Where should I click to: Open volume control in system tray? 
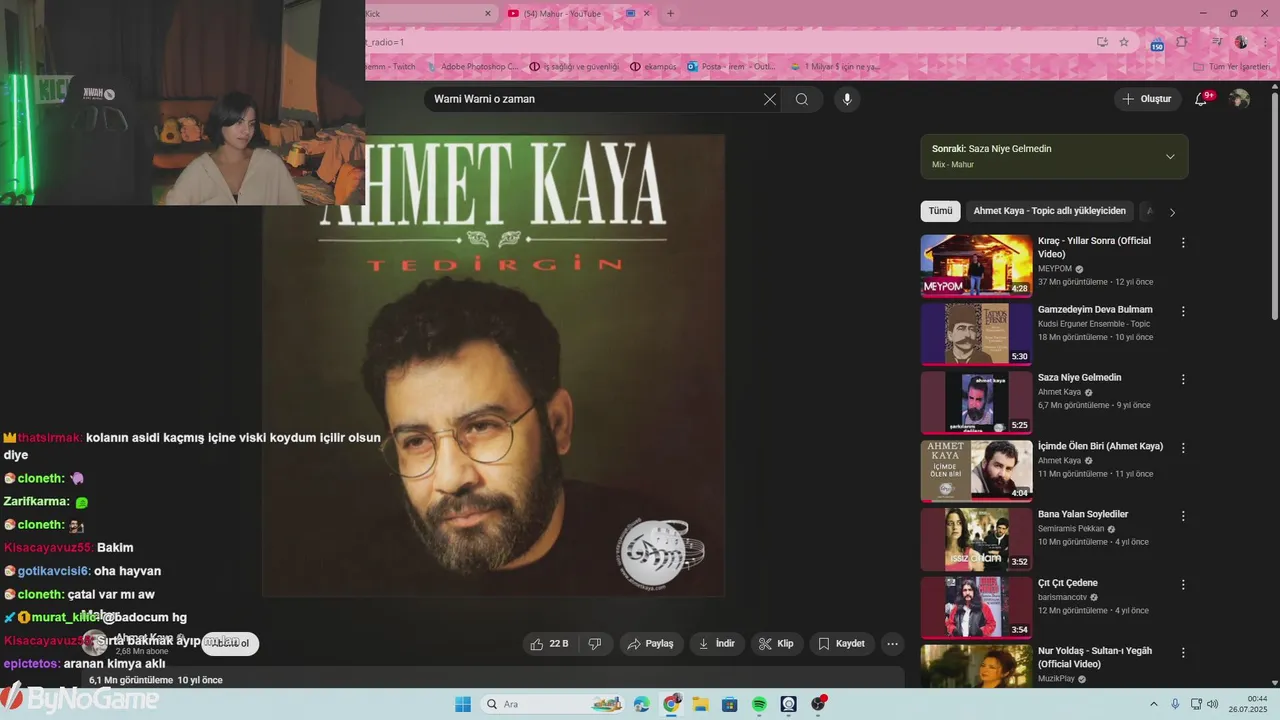[x=1212, y=704]
